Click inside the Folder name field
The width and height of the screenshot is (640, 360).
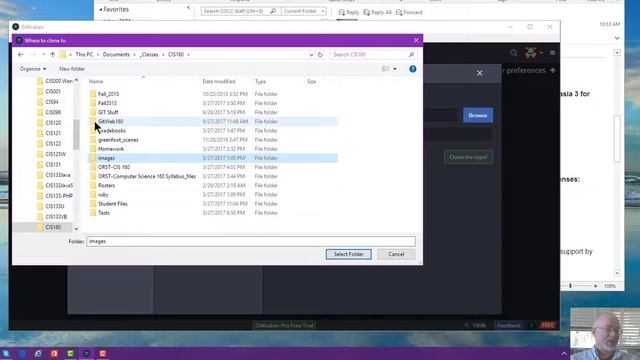[251, 241]
